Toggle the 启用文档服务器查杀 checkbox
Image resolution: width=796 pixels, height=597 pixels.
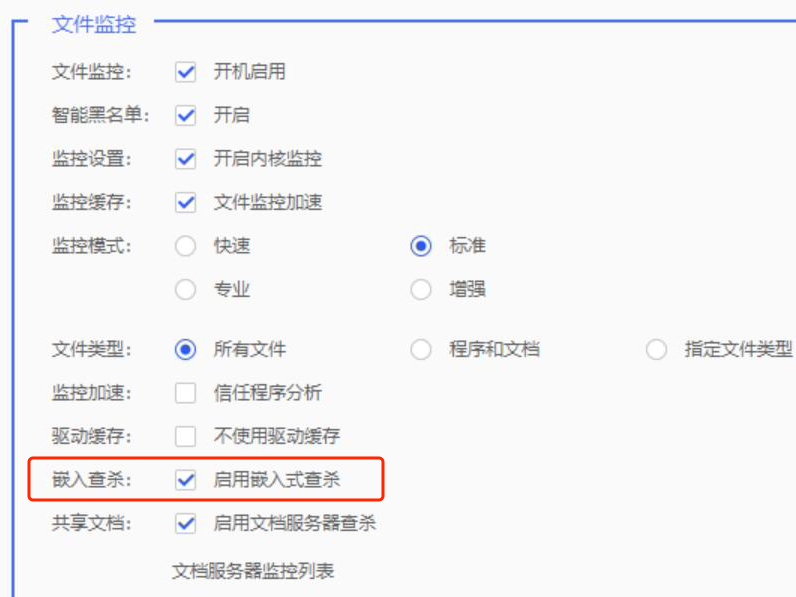coord(185,523)
